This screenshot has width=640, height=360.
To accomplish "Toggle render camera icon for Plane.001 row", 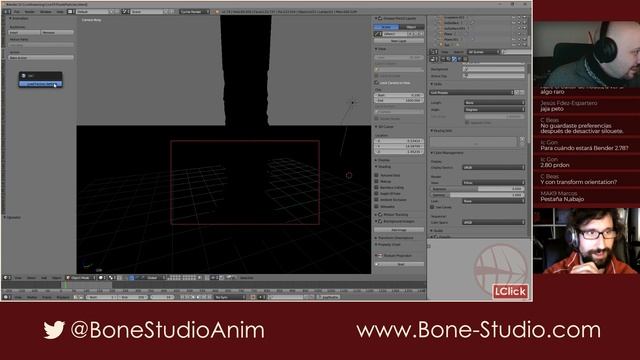I will [x=525, y=40].
